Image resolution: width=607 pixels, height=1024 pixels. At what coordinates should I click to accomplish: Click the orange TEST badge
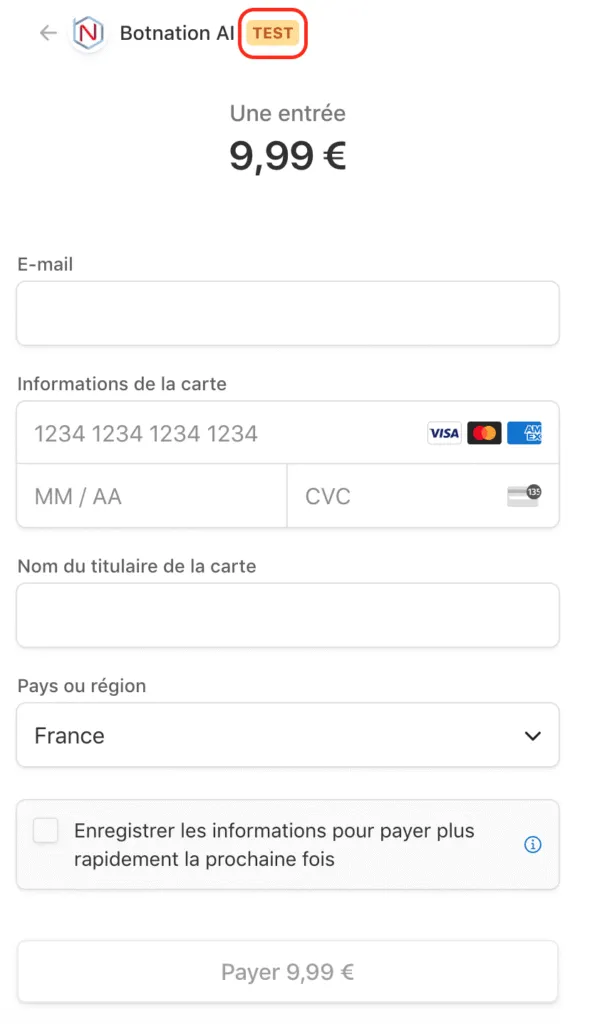[x=273, y=33]
